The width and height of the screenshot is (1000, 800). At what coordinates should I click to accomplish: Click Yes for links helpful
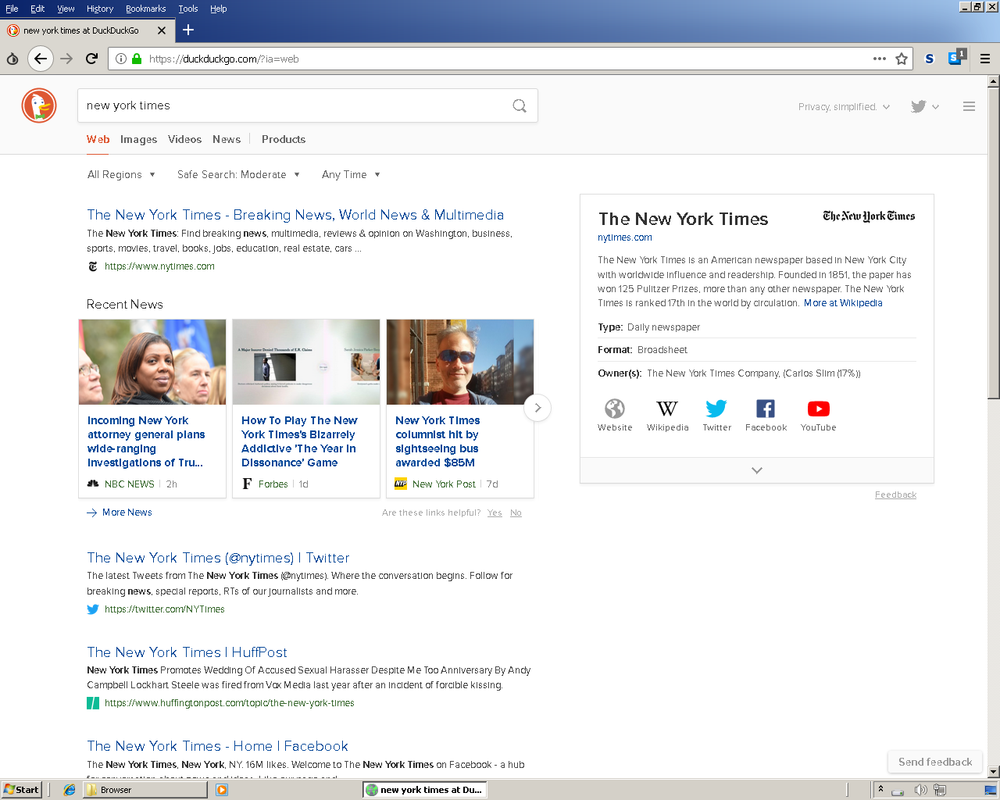pos(494,513)
